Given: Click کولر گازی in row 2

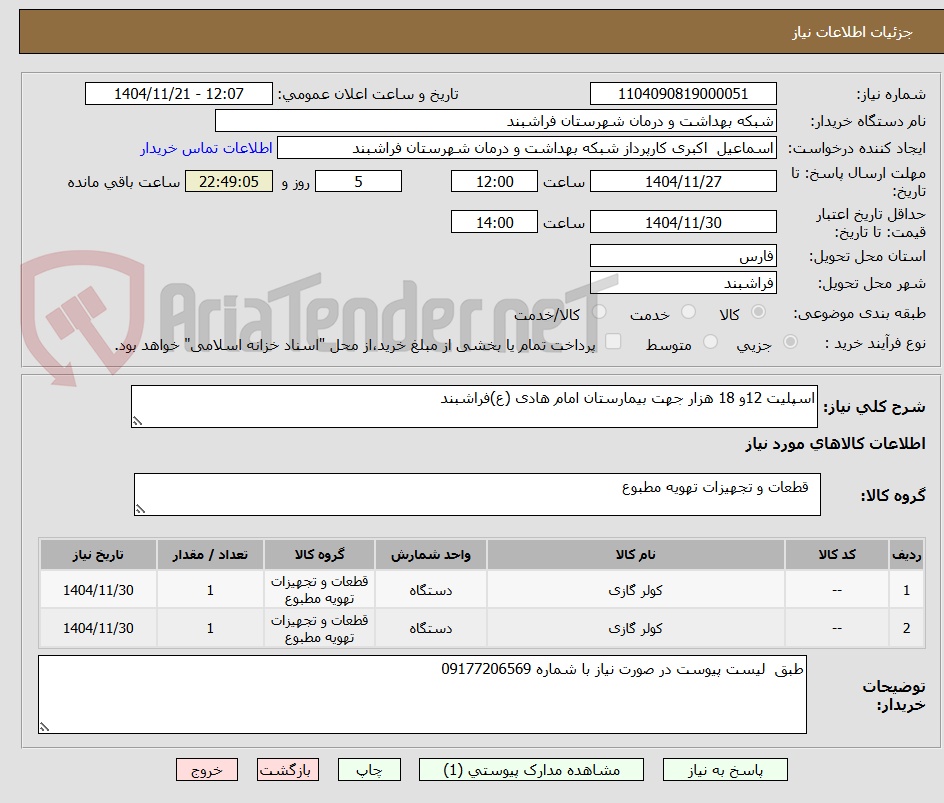Looking at the screenshot, I should [x=635, y=628].
